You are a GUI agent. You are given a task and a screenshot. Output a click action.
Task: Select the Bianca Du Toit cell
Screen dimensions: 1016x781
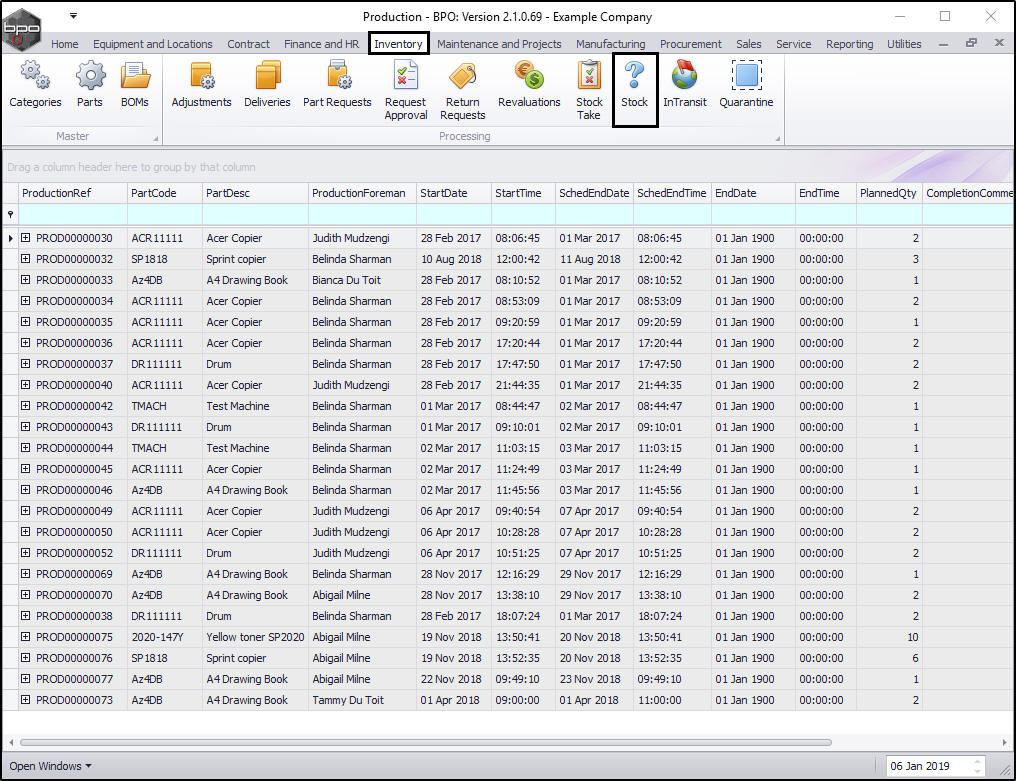click(362, 280)
